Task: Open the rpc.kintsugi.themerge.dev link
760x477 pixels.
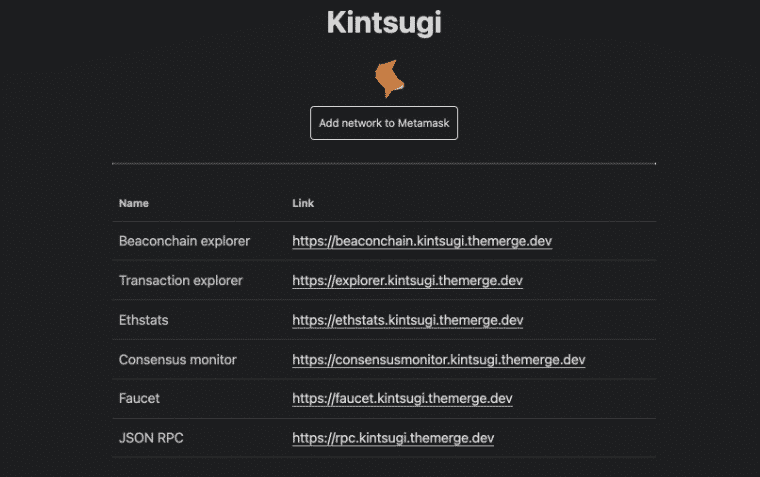Action: (x=393, y=438)
